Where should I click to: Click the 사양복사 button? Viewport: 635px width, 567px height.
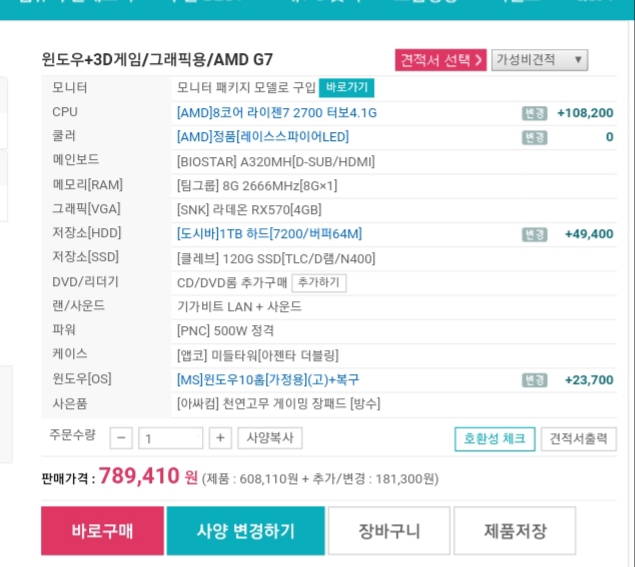click(271, 438)
